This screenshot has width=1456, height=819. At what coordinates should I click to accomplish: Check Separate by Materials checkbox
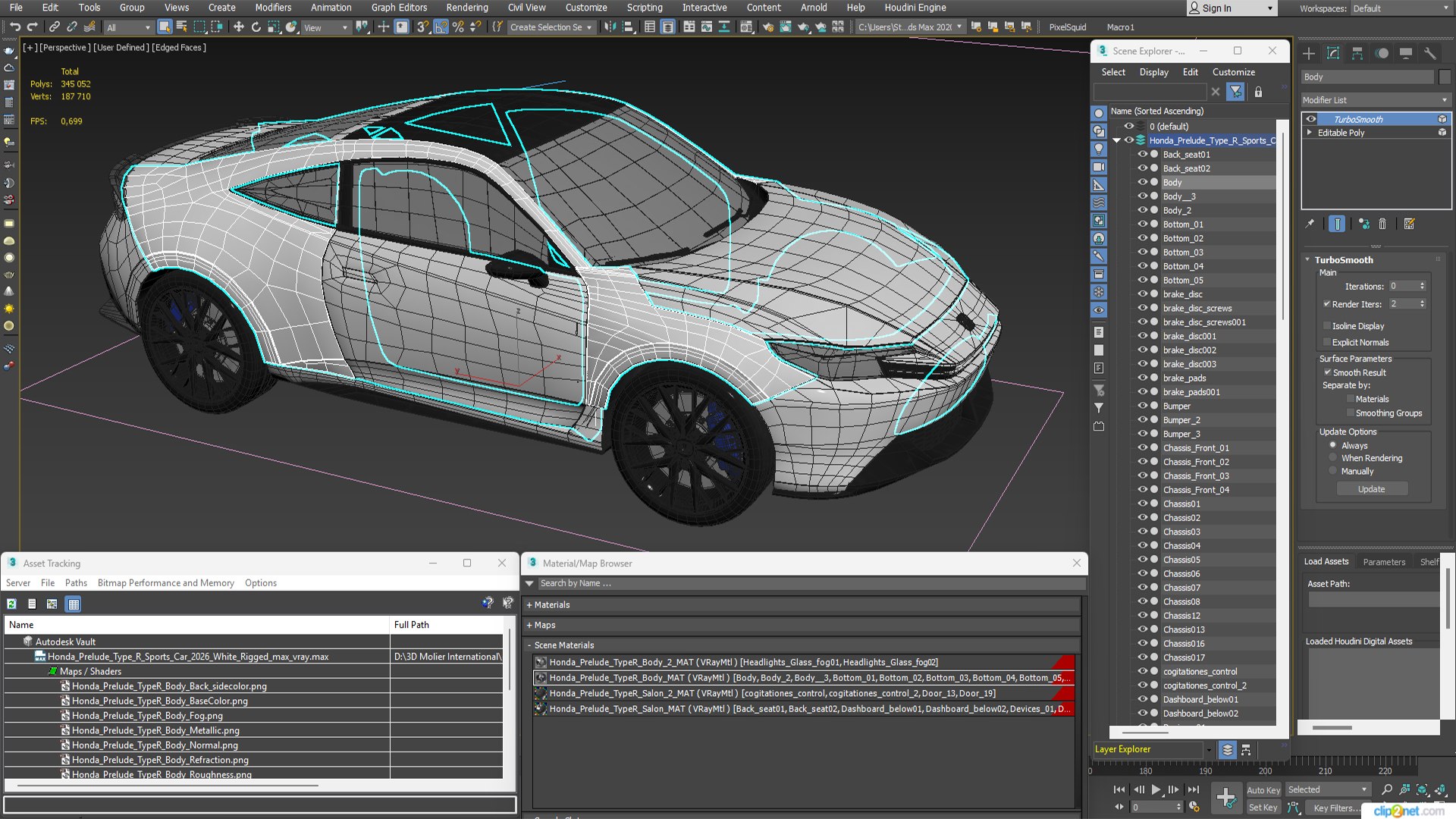tap(1350, 399)
